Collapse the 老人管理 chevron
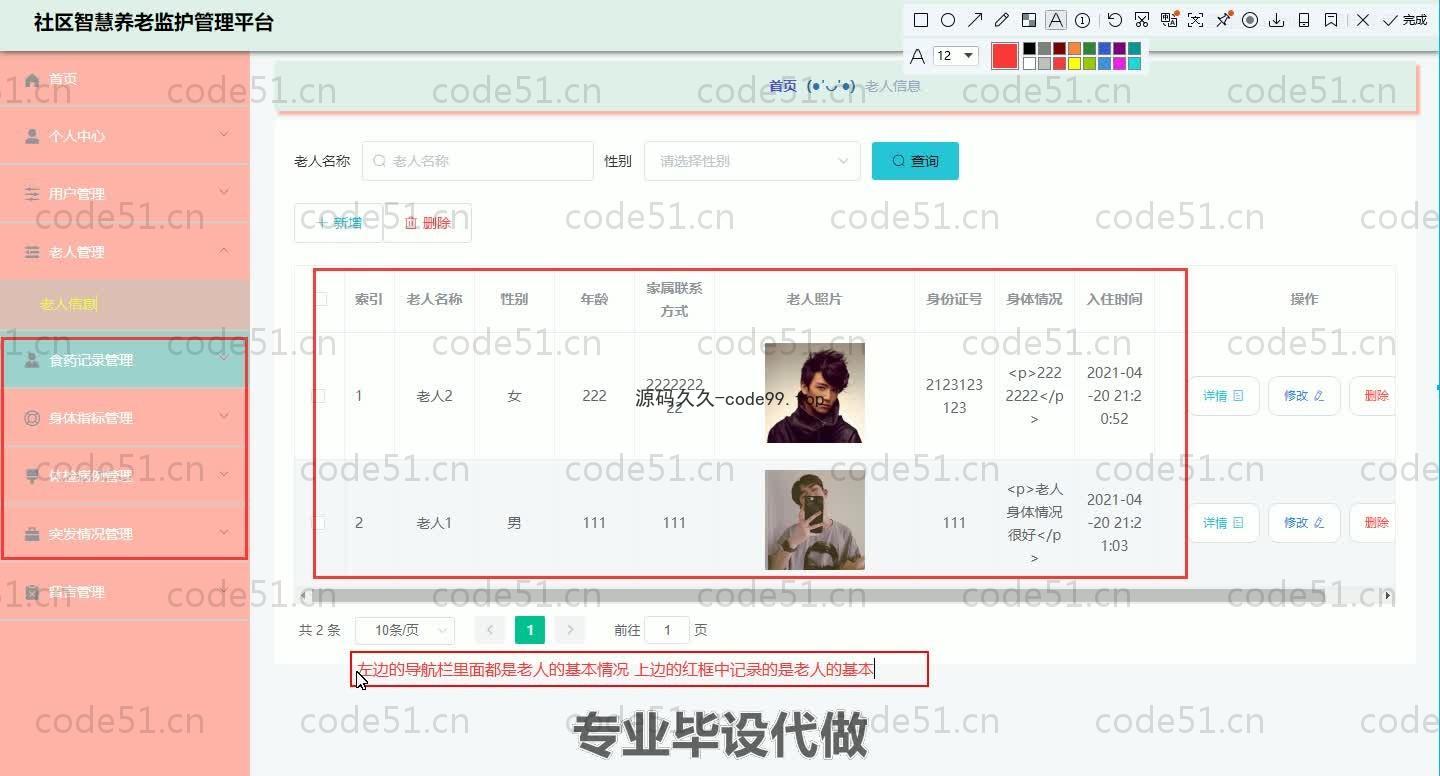 (x=224, y=251)
